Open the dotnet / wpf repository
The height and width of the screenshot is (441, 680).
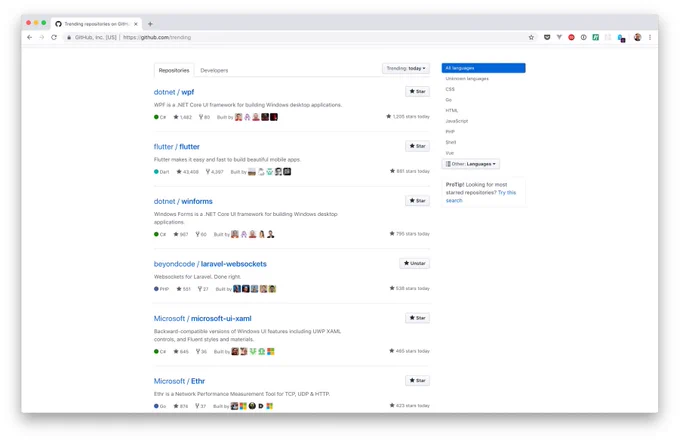pos(173,92)
